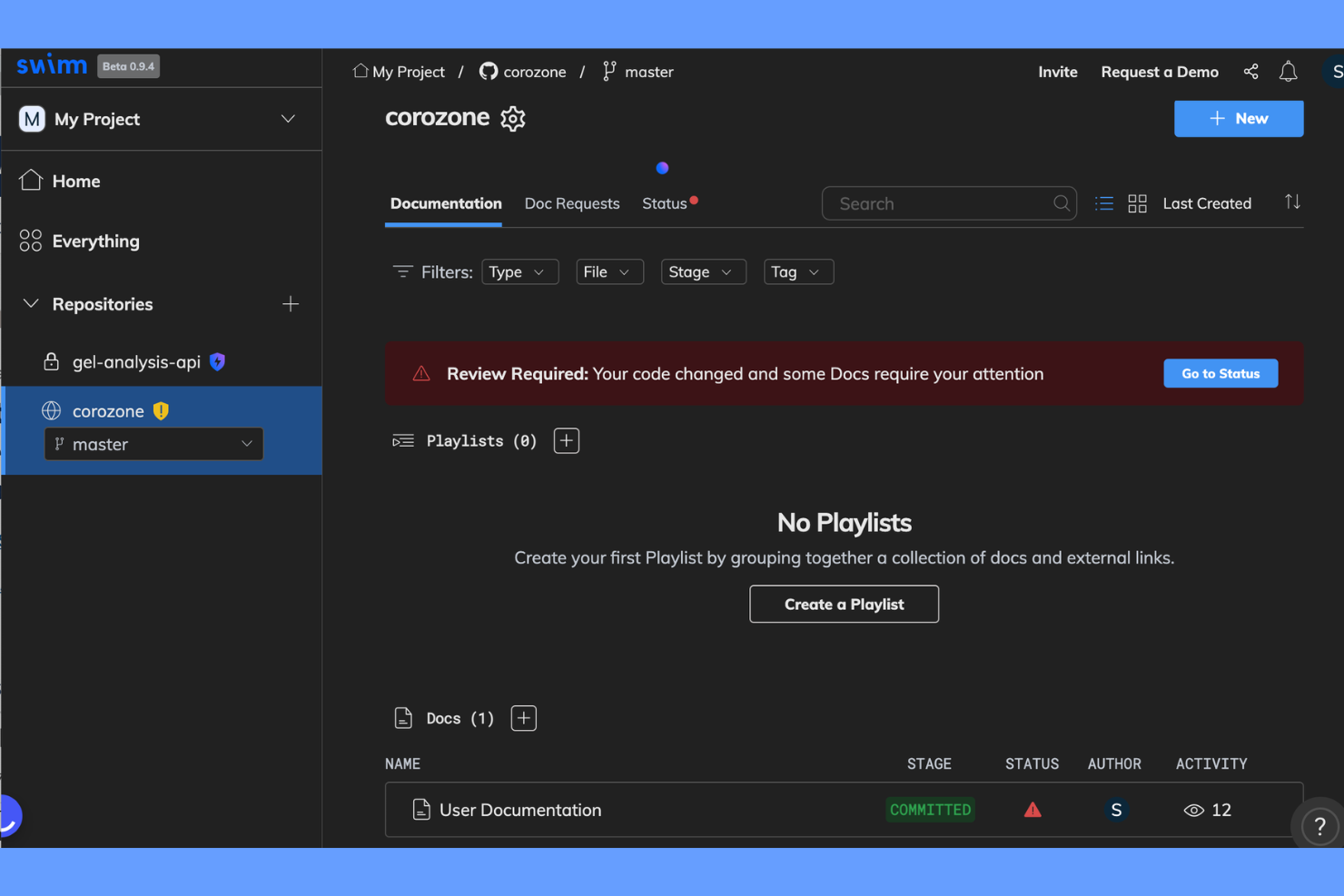Click the GitHub icon in breadcrumb
Screen dimensions: 1344x896
point(489,72)
